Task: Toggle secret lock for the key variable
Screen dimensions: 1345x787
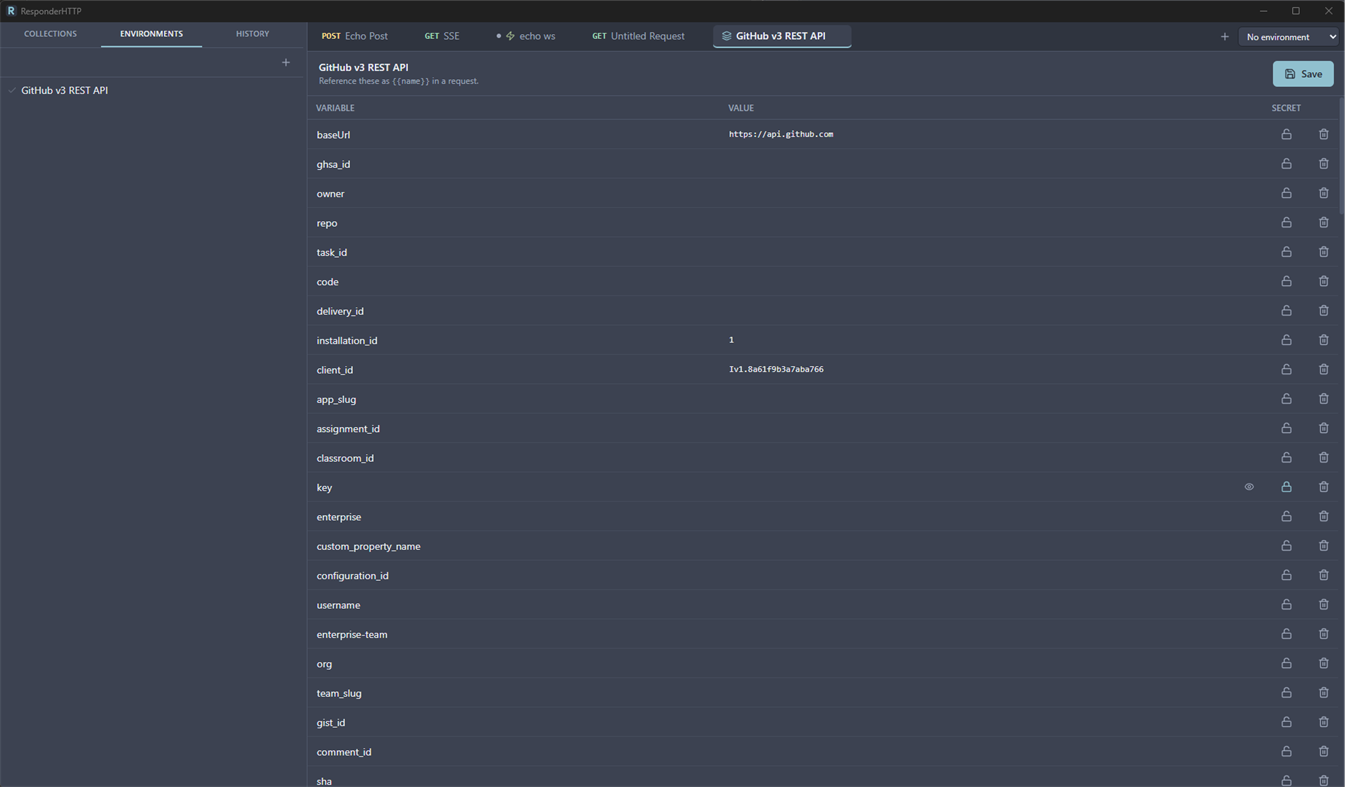Action: 1286,487
